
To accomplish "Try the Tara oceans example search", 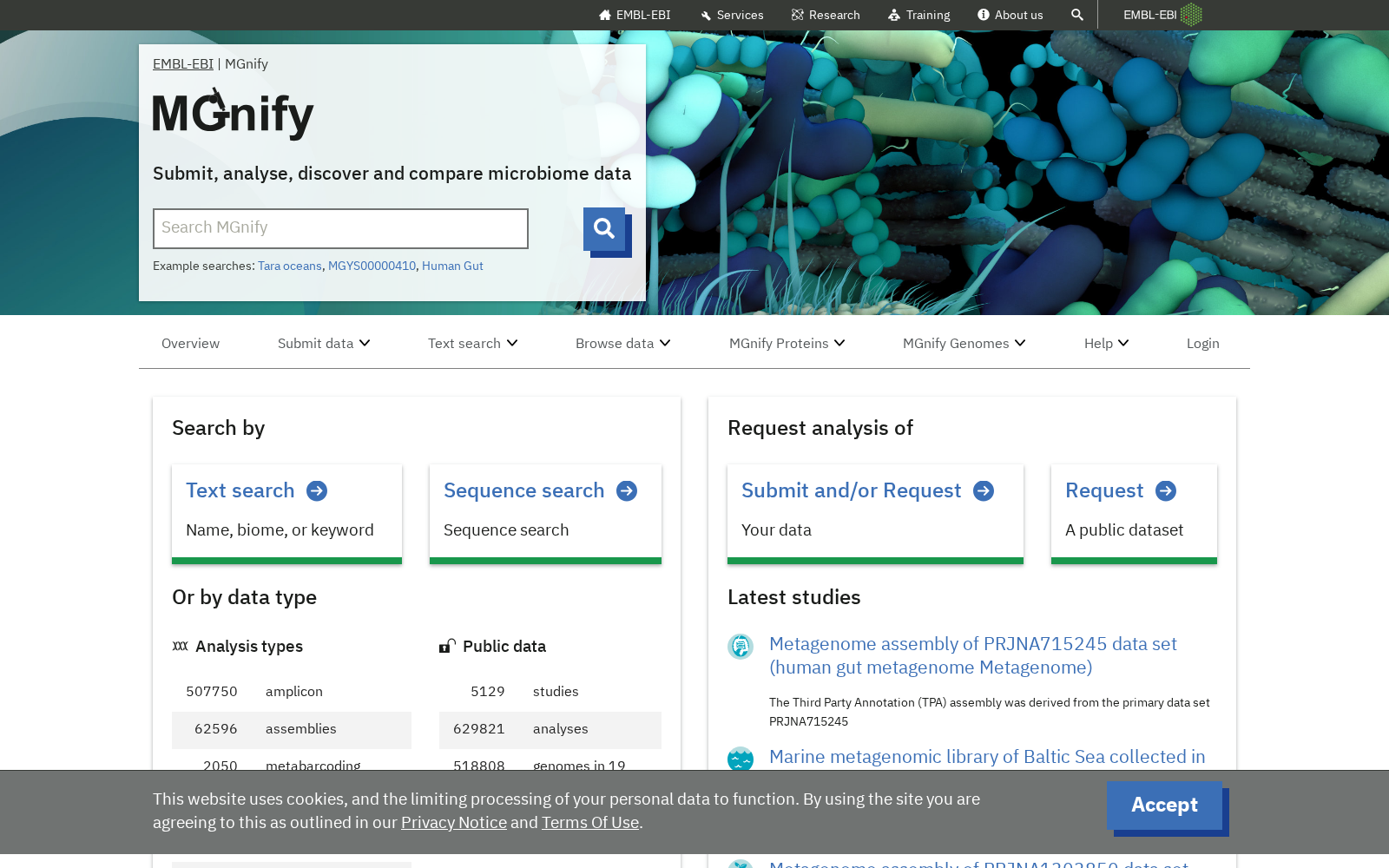I will (290, 266).
